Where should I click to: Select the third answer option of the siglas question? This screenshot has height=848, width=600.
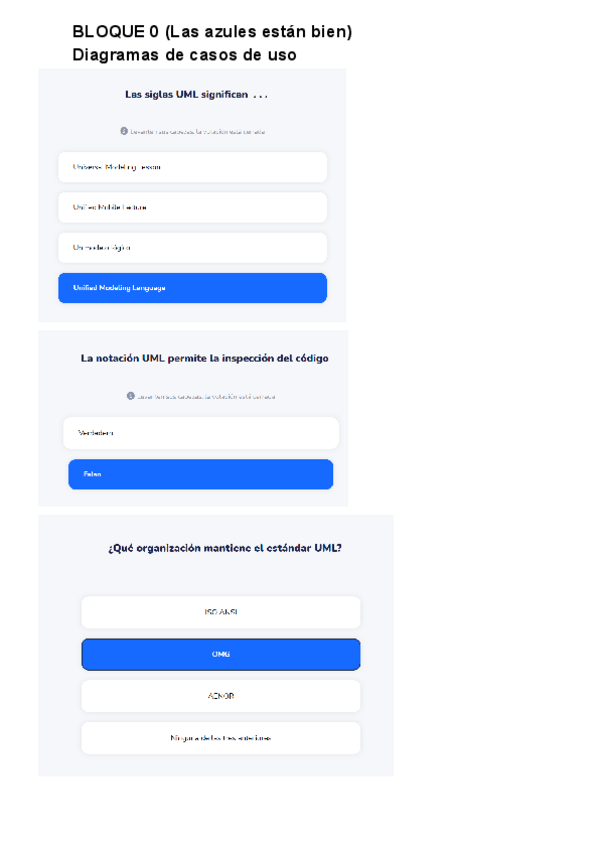[192, 247]
